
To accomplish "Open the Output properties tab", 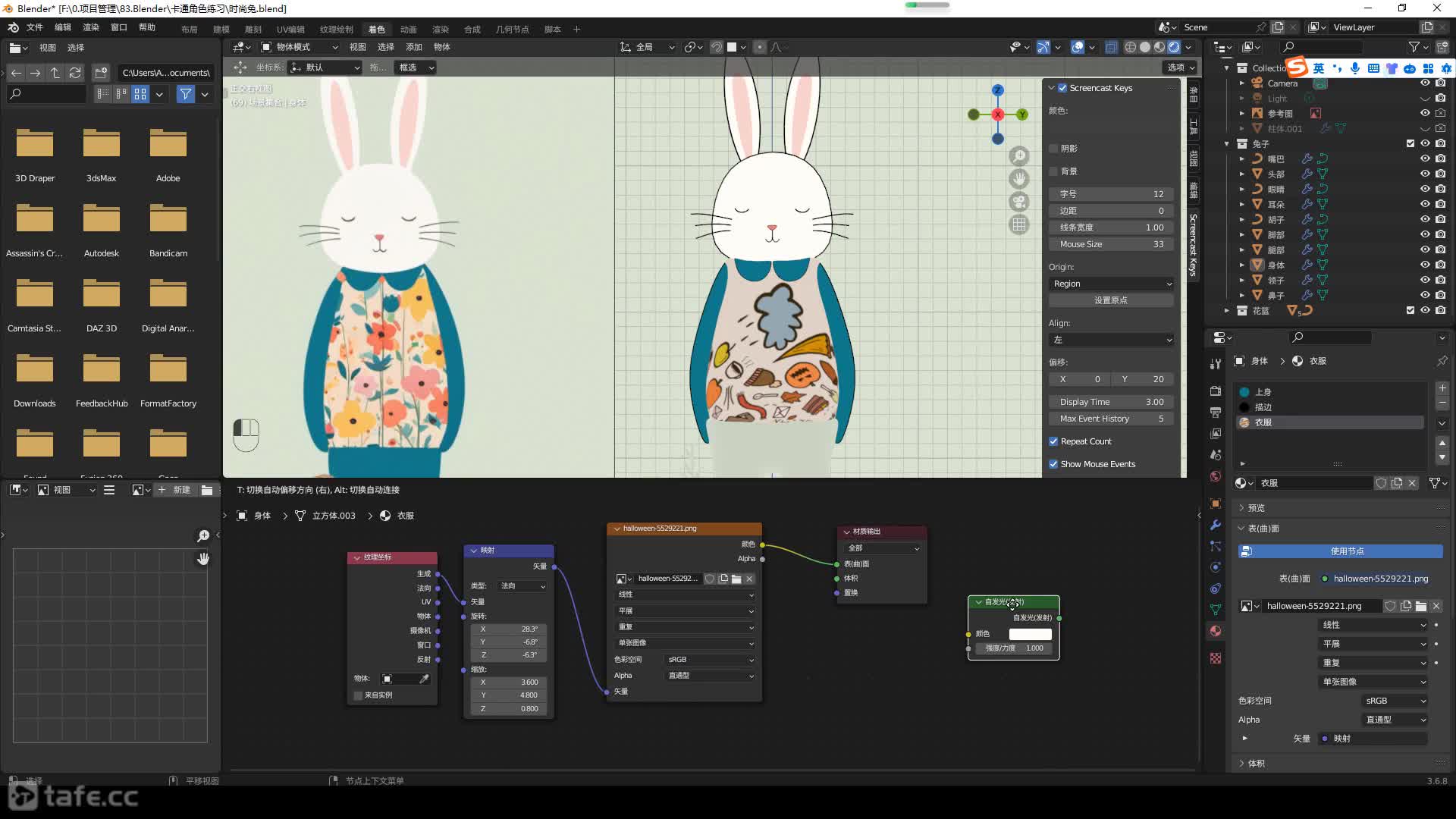I will click(x=1216, y=413).
